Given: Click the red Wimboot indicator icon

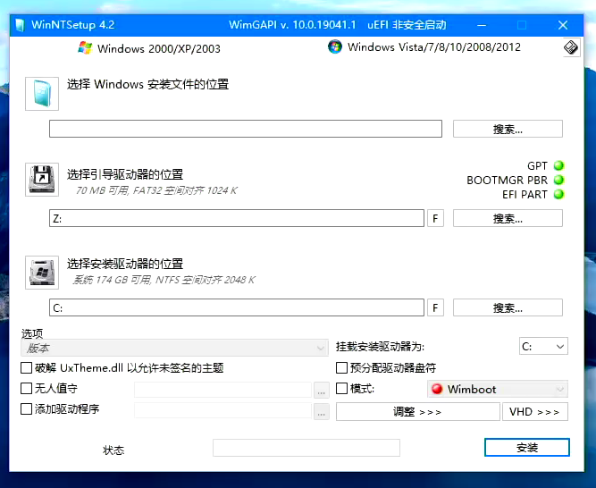Looking at the screenshot, I should [437, 389].
